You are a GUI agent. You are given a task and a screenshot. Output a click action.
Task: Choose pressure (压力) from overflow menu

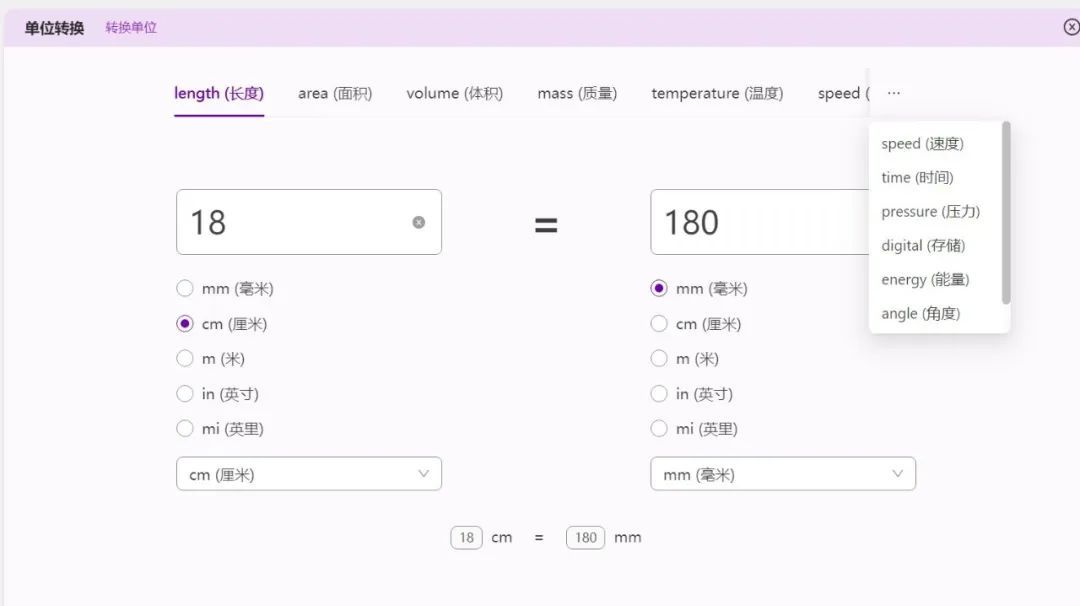coord(930,212)
